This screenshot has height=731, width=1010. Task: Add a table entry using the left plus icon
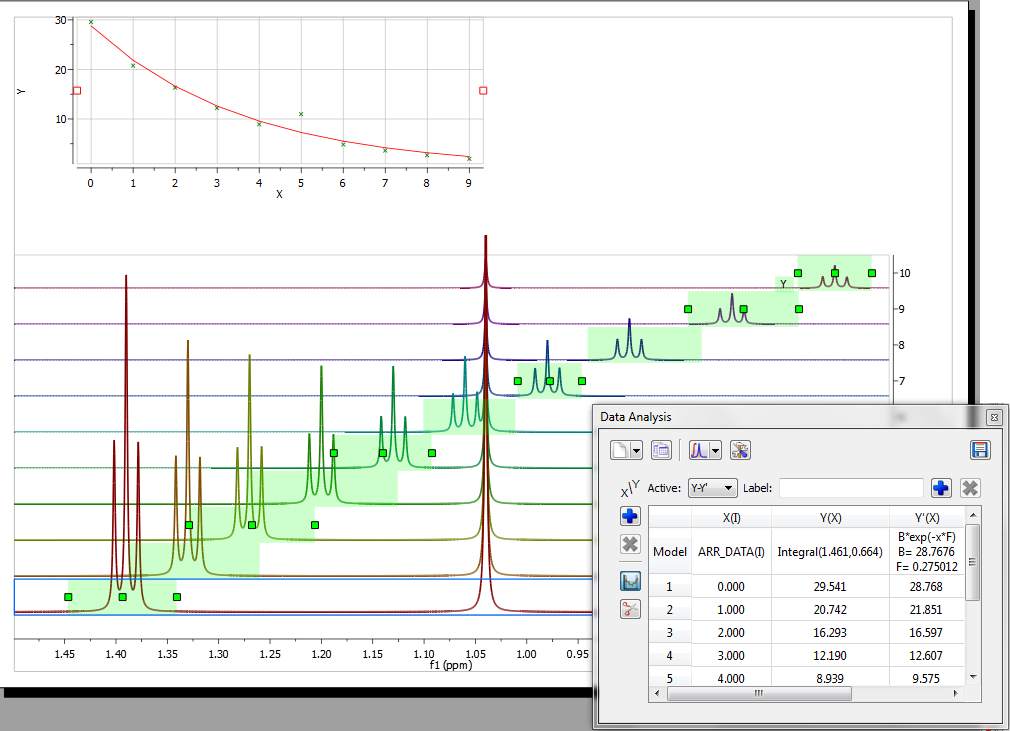(628, 516)
